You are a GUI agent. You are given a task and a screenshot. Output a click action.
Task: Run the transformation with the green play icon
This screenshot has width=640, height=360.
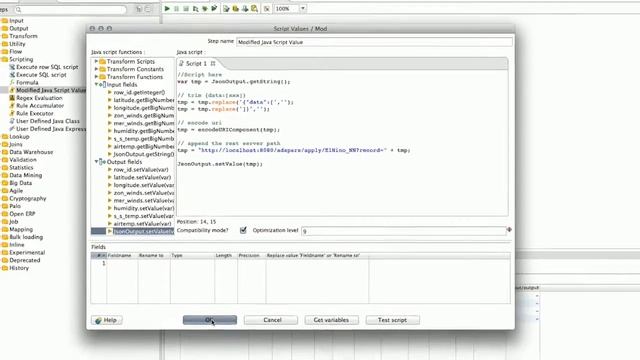pos(167,8)
